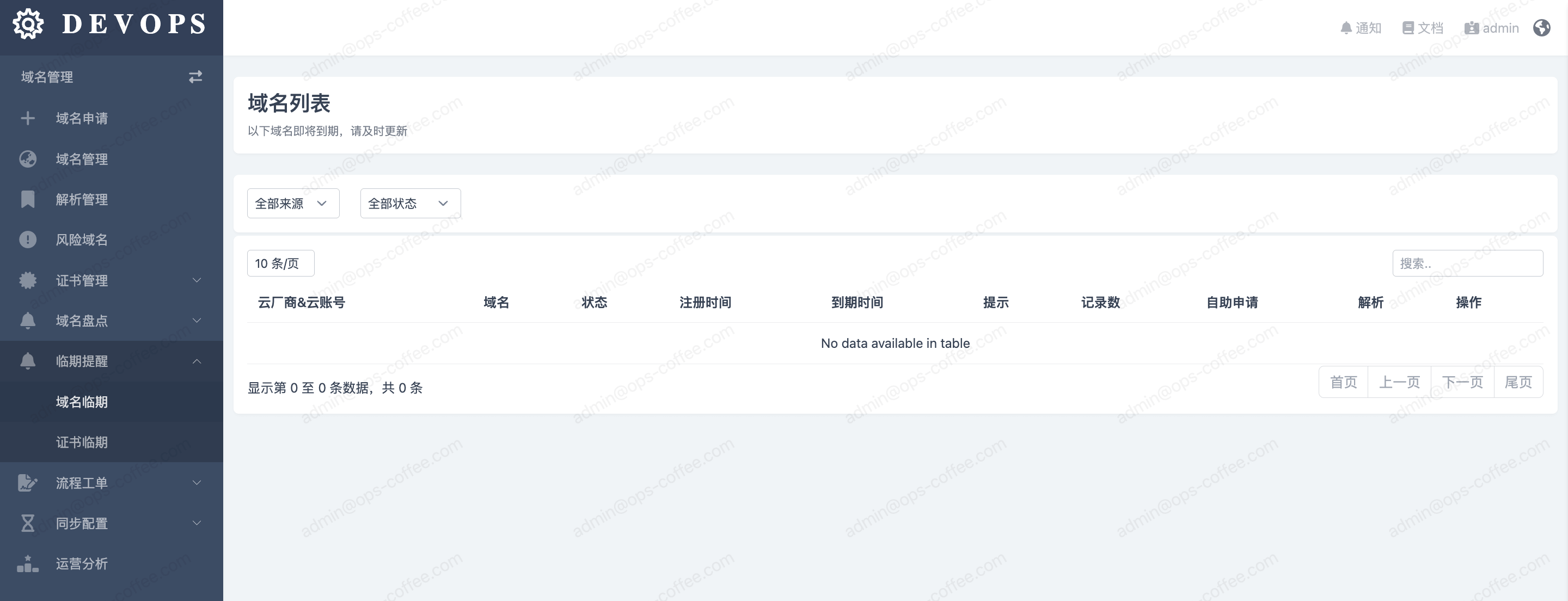The width and height of the screenshot is (1568, 601).
Task: Click the DEVOPS gear logo
Action: tap(28, 24)
